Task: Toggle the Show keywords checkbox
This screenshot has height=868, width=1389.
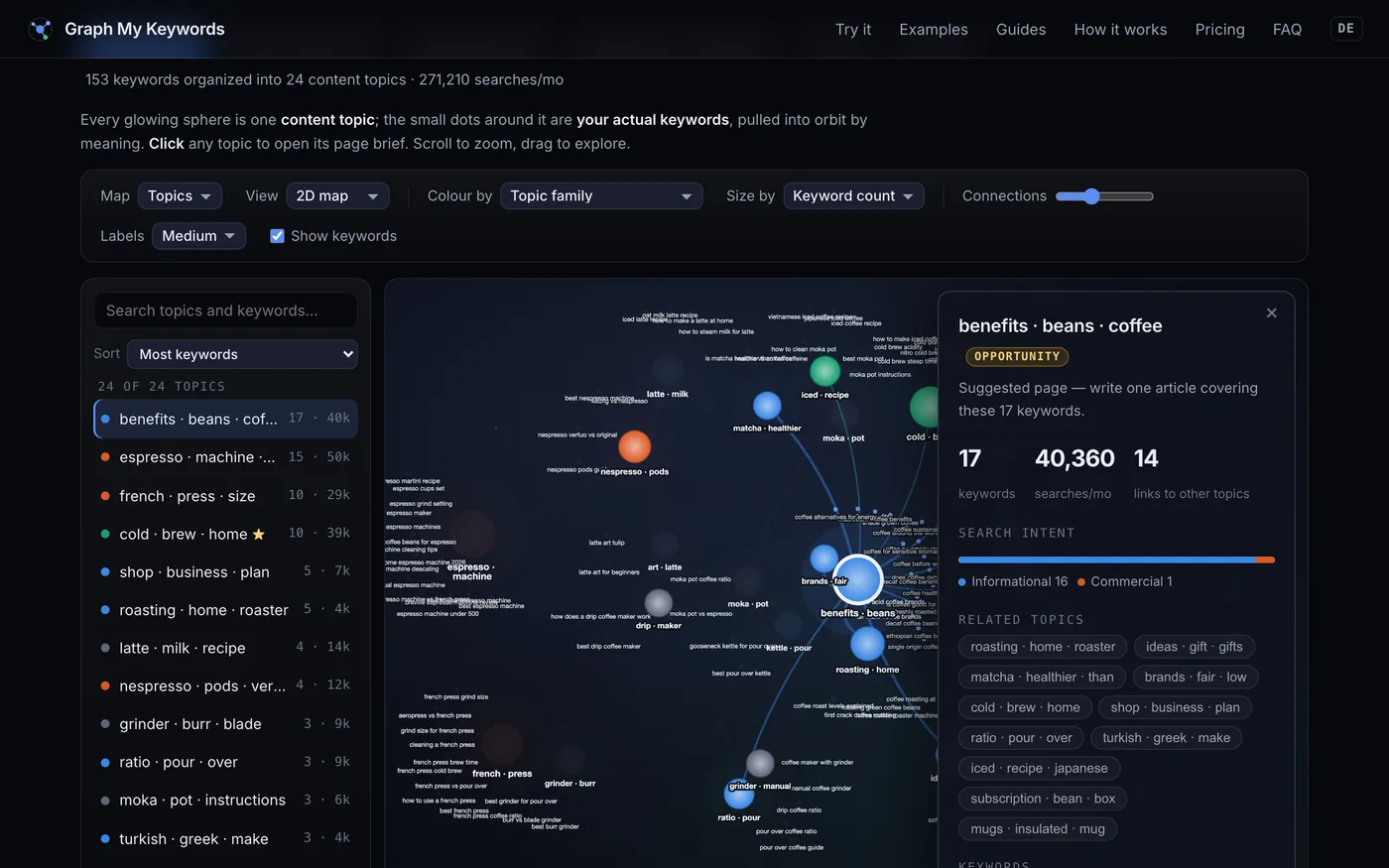Action: pyautogui.click(x=277, y=236)
